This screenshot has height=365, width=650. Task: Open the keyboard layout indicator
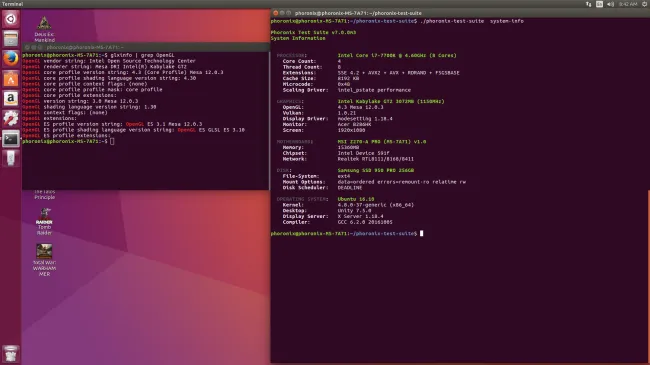599,4
